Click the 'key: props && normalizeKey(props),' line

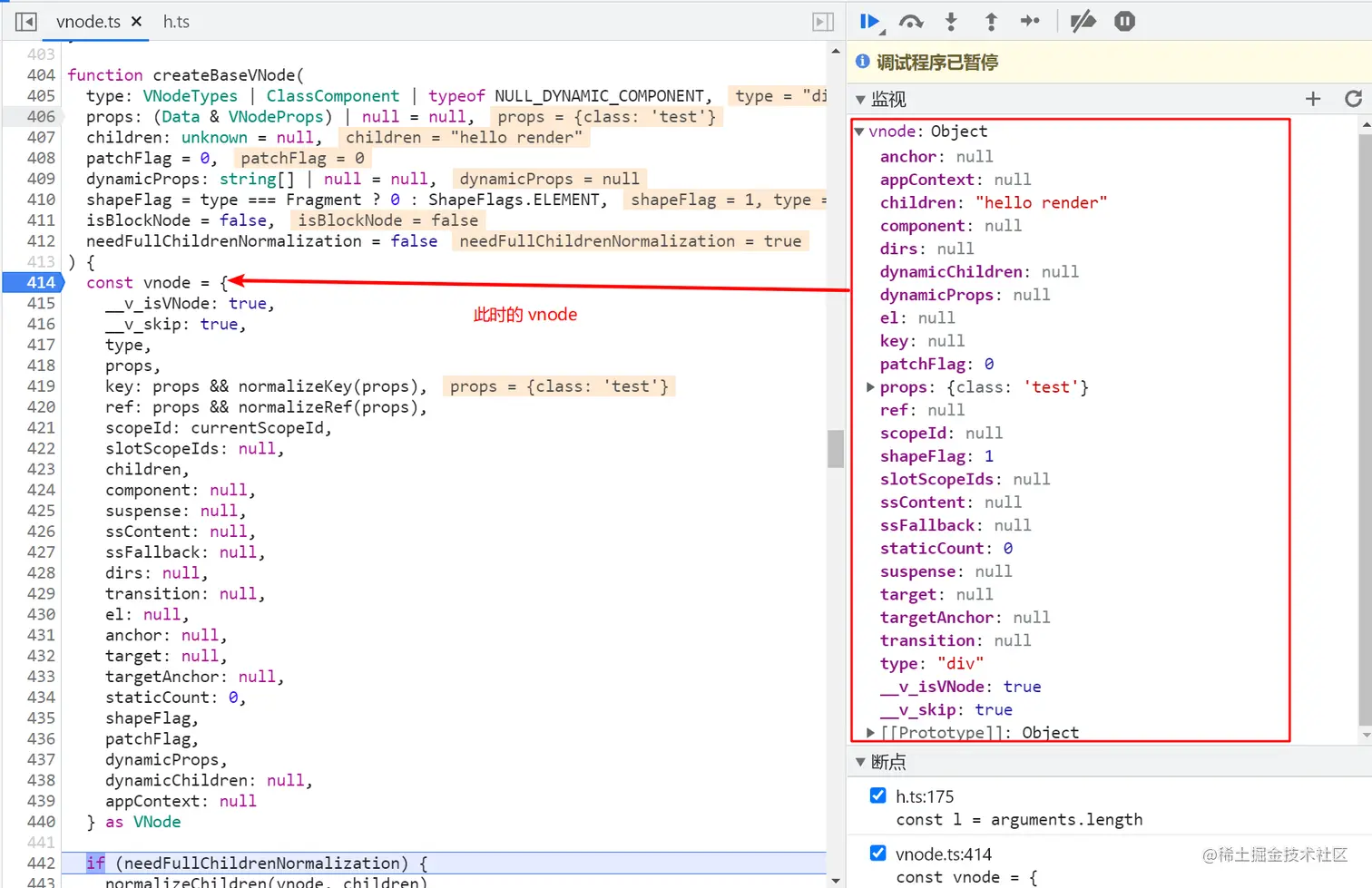(x=266, y=386)
